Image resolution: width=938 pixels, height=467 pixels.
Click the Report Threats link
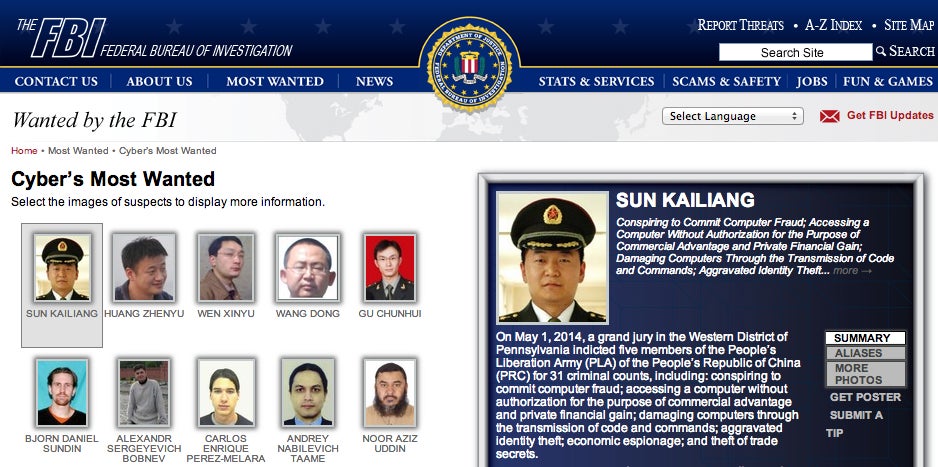(741, 25)
